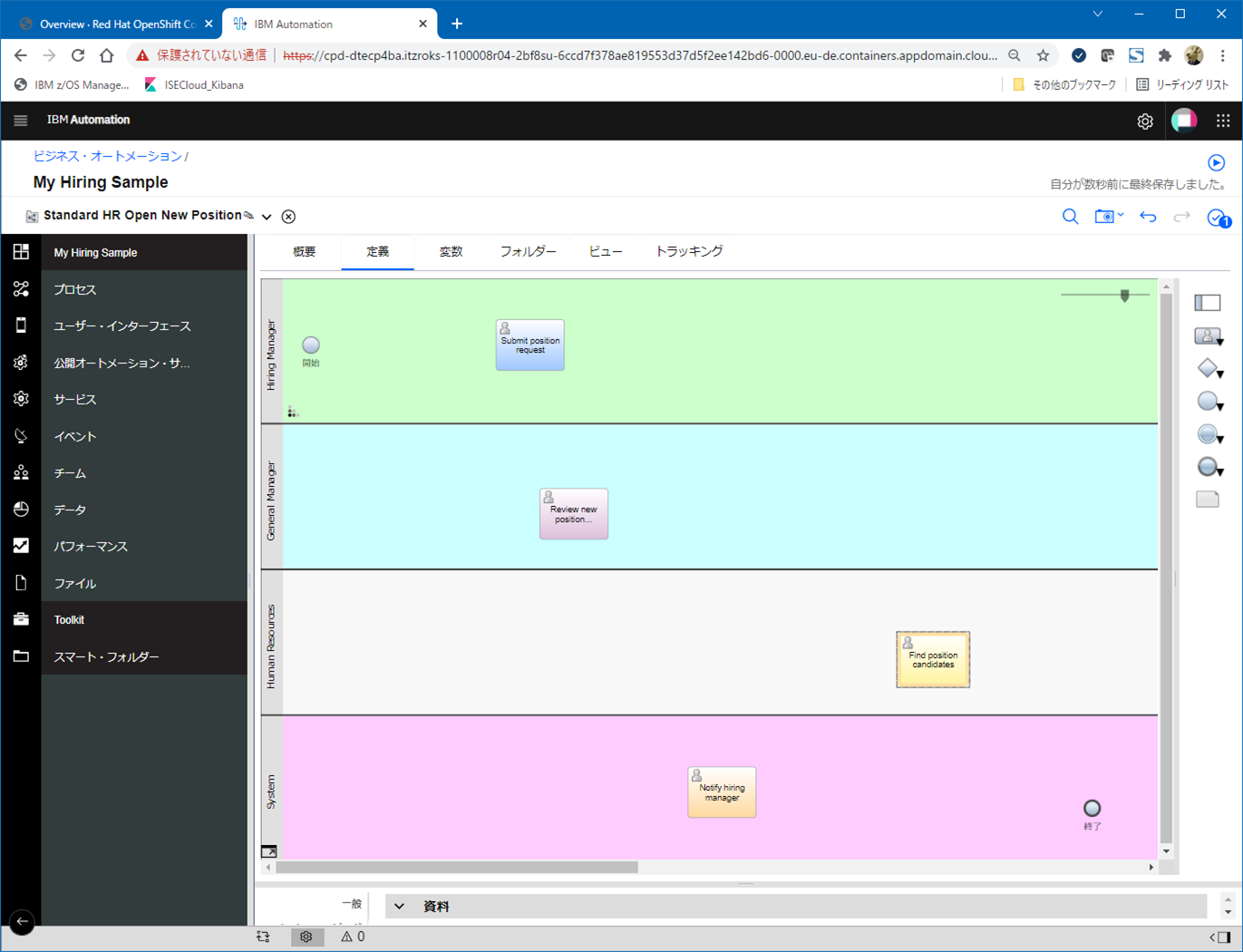Screen dimensions: 1243x952
Task: Click the canvas vertical scrollbar thumb
Action: (x=1166, y=568)
